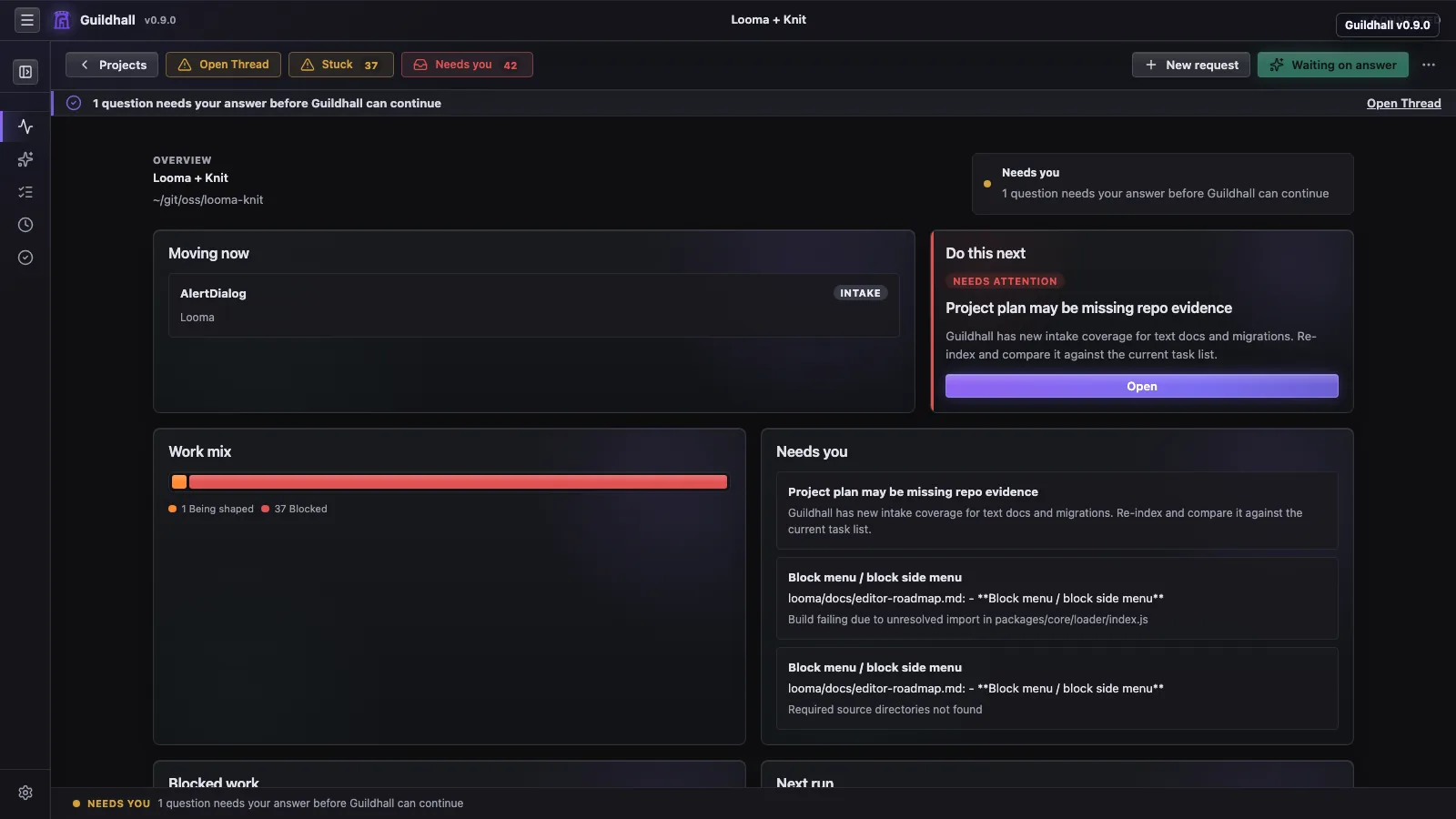This screenshot has height=819, width=1456.
Task: Open the Project plan missing repo evidence item
Action: (1057, 510)
